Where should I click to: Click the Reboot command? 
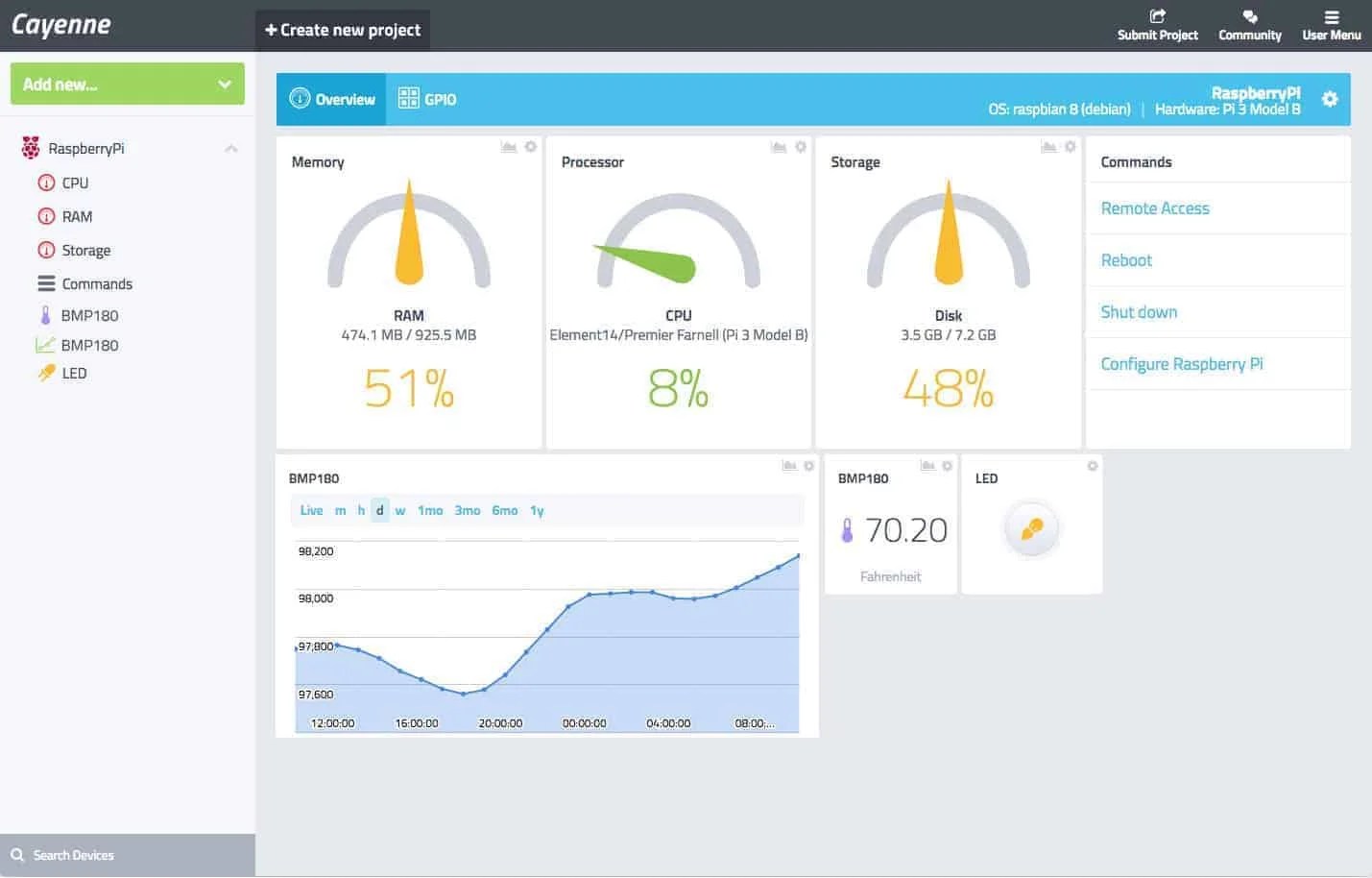[1126, 260]
